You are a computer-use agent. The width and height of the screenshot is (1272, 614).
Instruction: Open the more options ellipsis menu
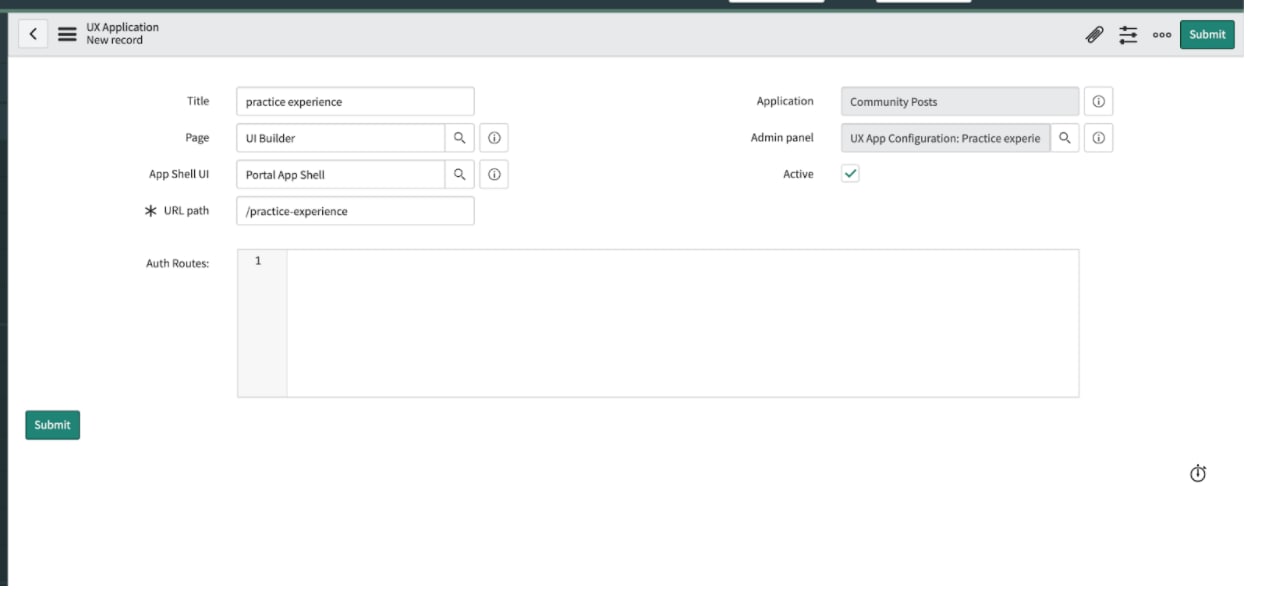pos(1162,34)
